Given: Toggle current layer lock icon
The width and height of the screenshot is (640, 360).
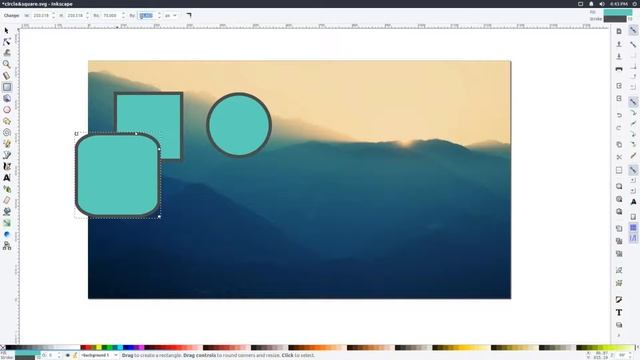Looking at the screenshot, I should pos(75,356).
